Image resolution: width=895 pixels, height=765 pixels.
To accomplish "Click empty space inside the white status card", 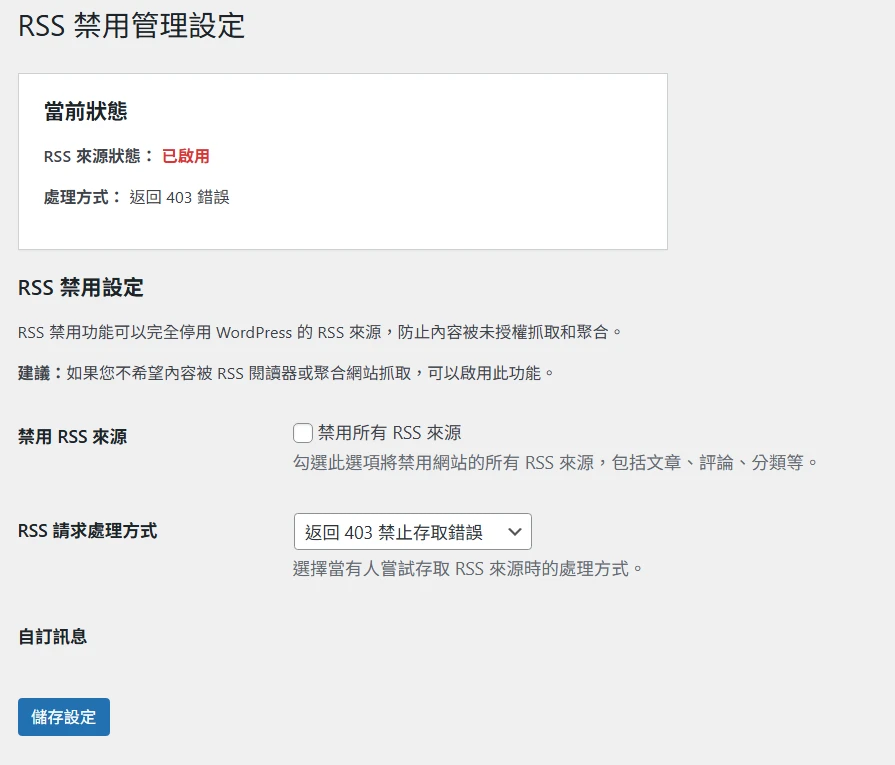I will click(x=457, y=171).
